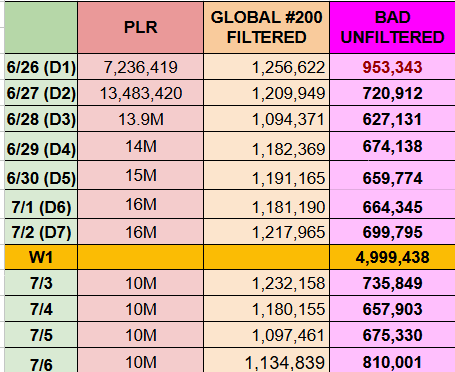Screen dimensions: 455x372
Task: Select the 10M cell in 7/6 row
Action: (x=140, y=360)
